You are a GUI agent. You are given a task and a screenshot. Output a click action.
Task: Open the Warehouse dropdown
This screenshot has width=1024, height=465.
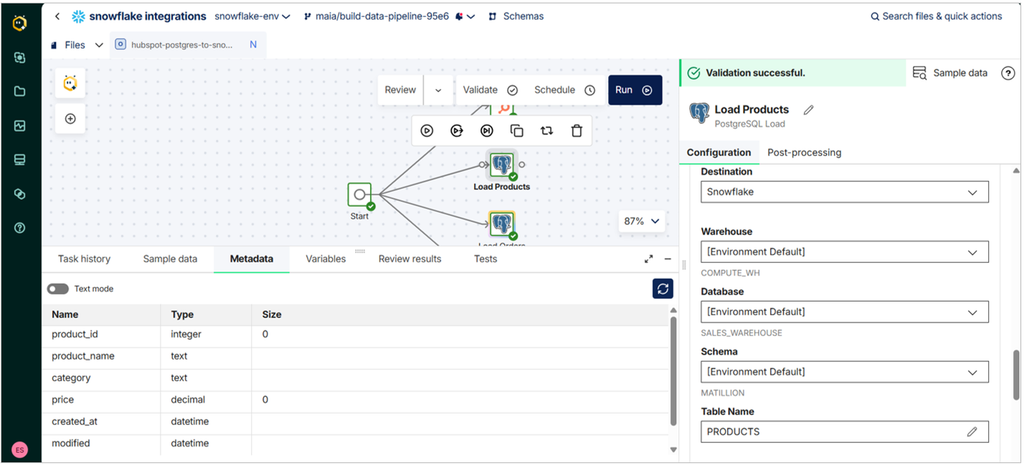pyautogui.click(x=844, y=252)
